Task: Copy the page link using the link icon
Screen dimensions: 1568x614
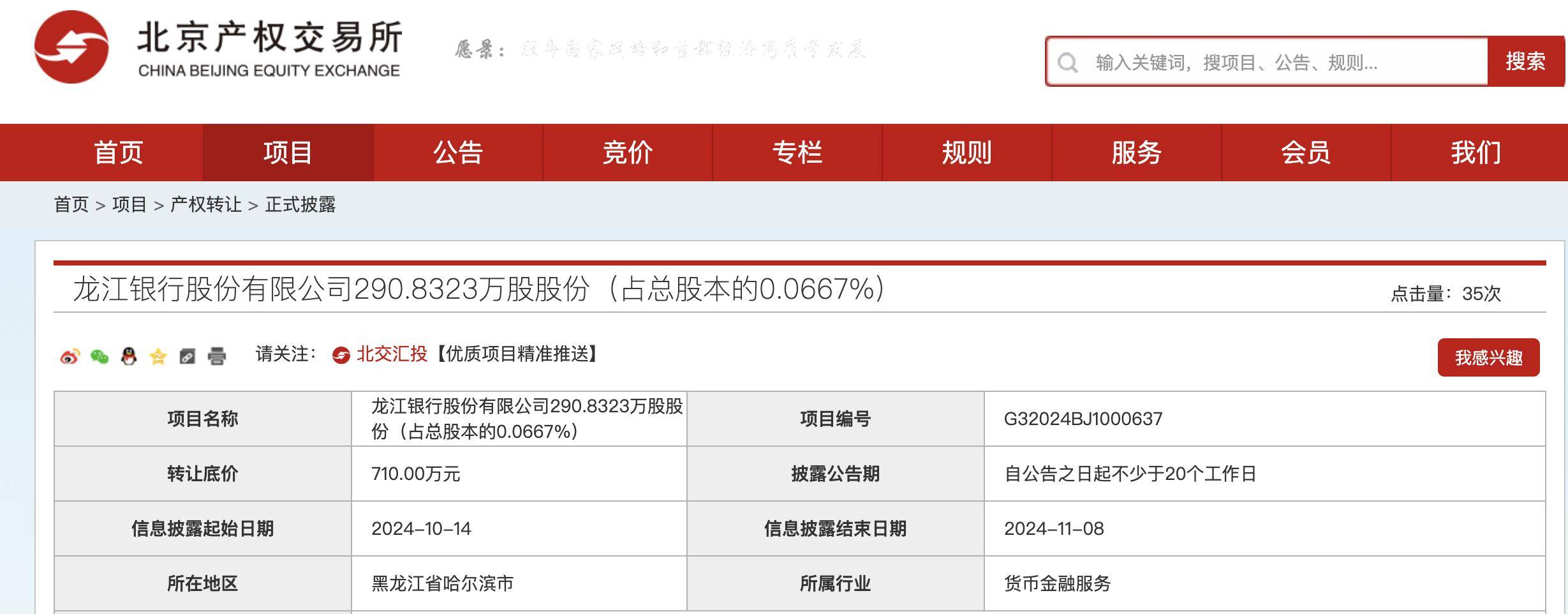Action: coord(186,358)
